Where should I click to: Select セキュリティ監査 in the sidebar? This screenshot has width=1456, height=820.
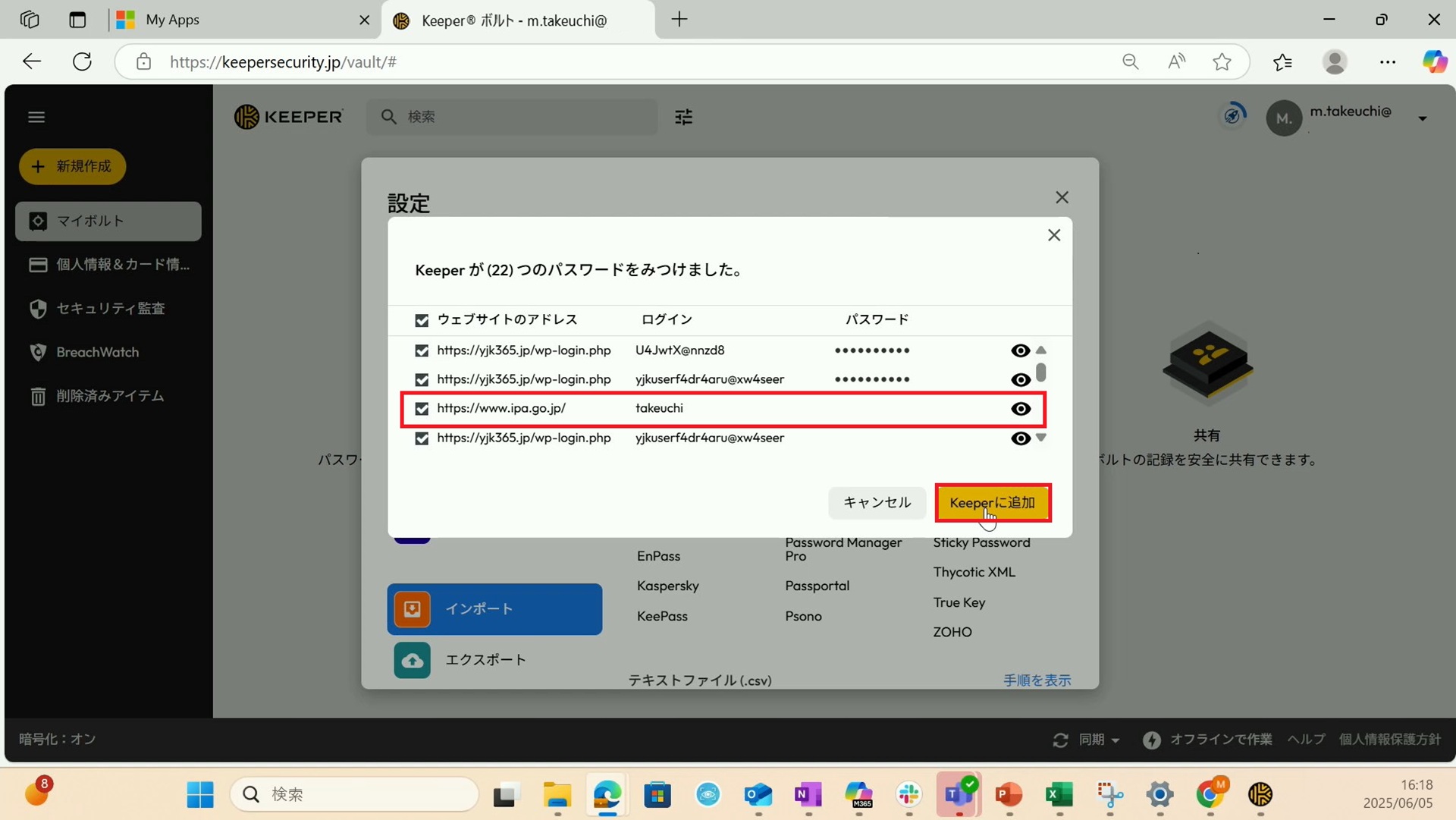[x=110, y=309]
